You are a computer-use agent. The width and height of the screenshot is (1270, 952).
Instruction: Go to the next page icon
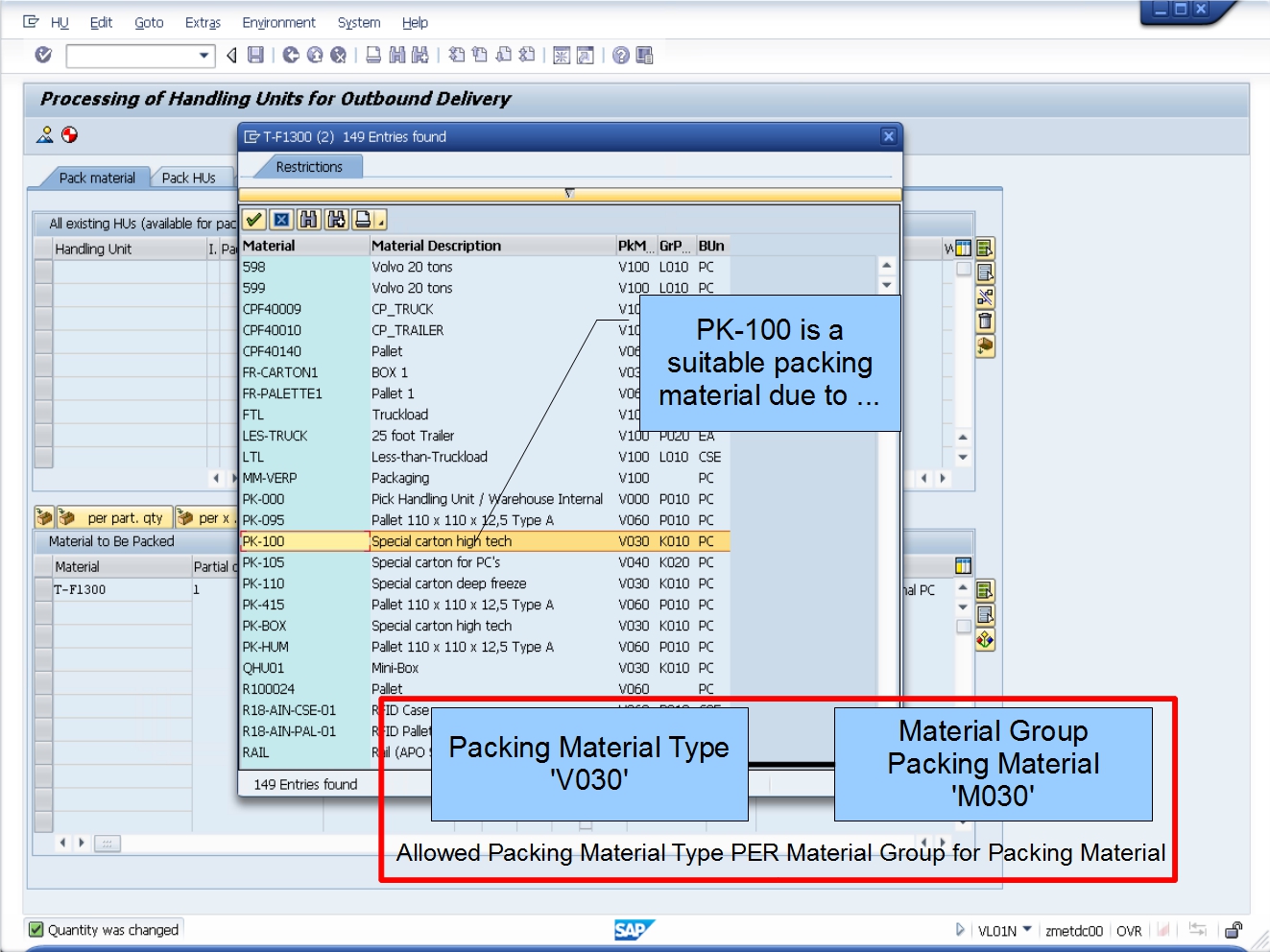[x=504, y=55]
